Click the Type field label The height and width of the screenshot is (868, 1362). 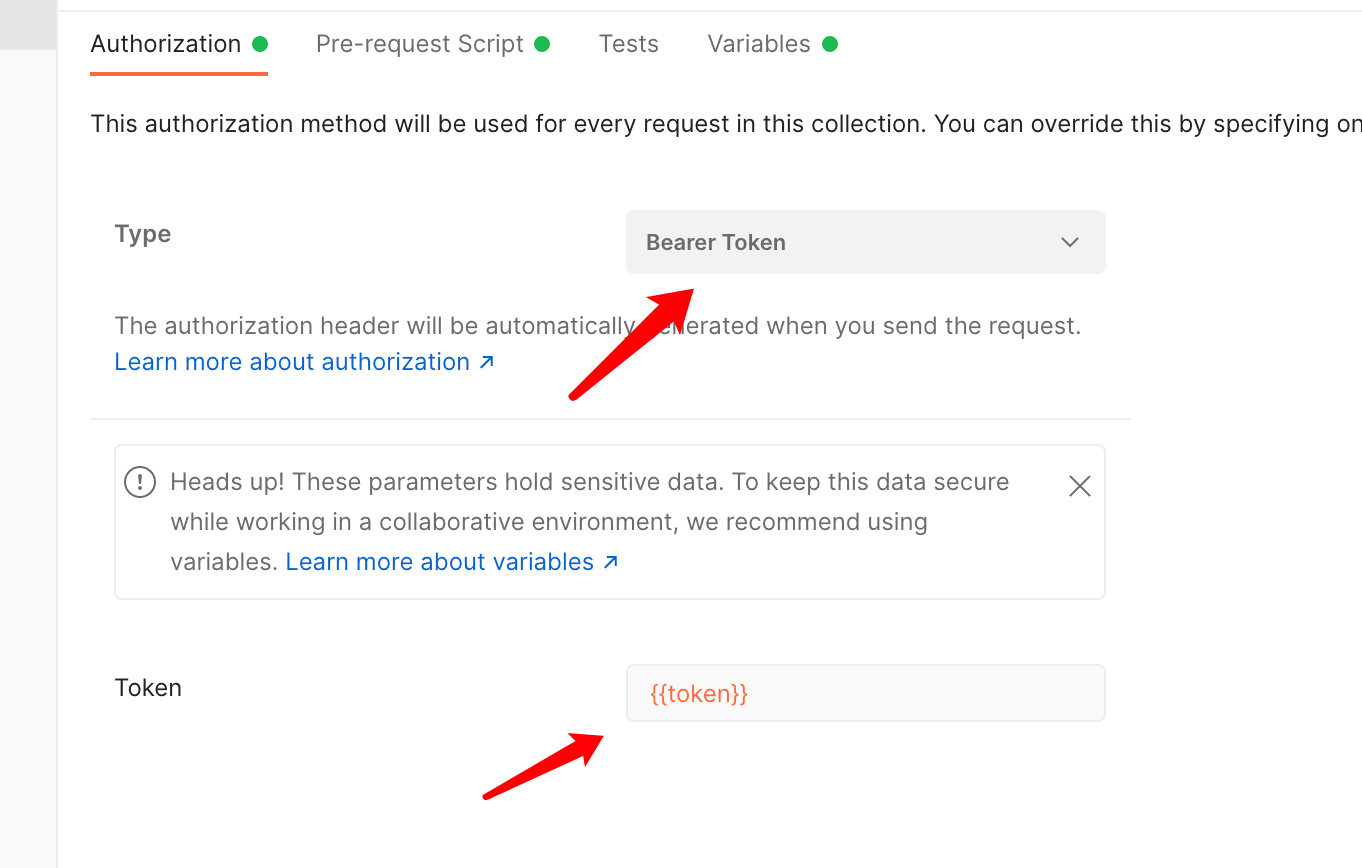pos(143,234)
